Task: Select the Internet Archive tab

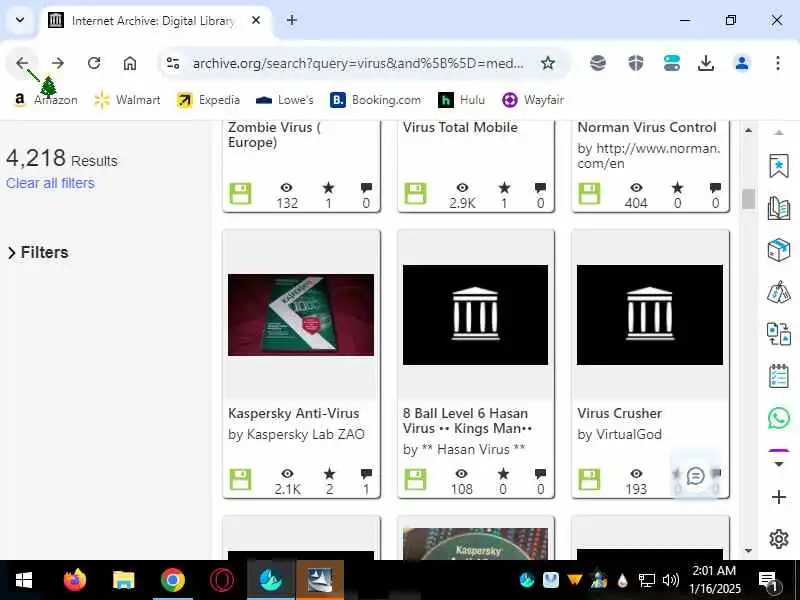Action: (152, 21)
